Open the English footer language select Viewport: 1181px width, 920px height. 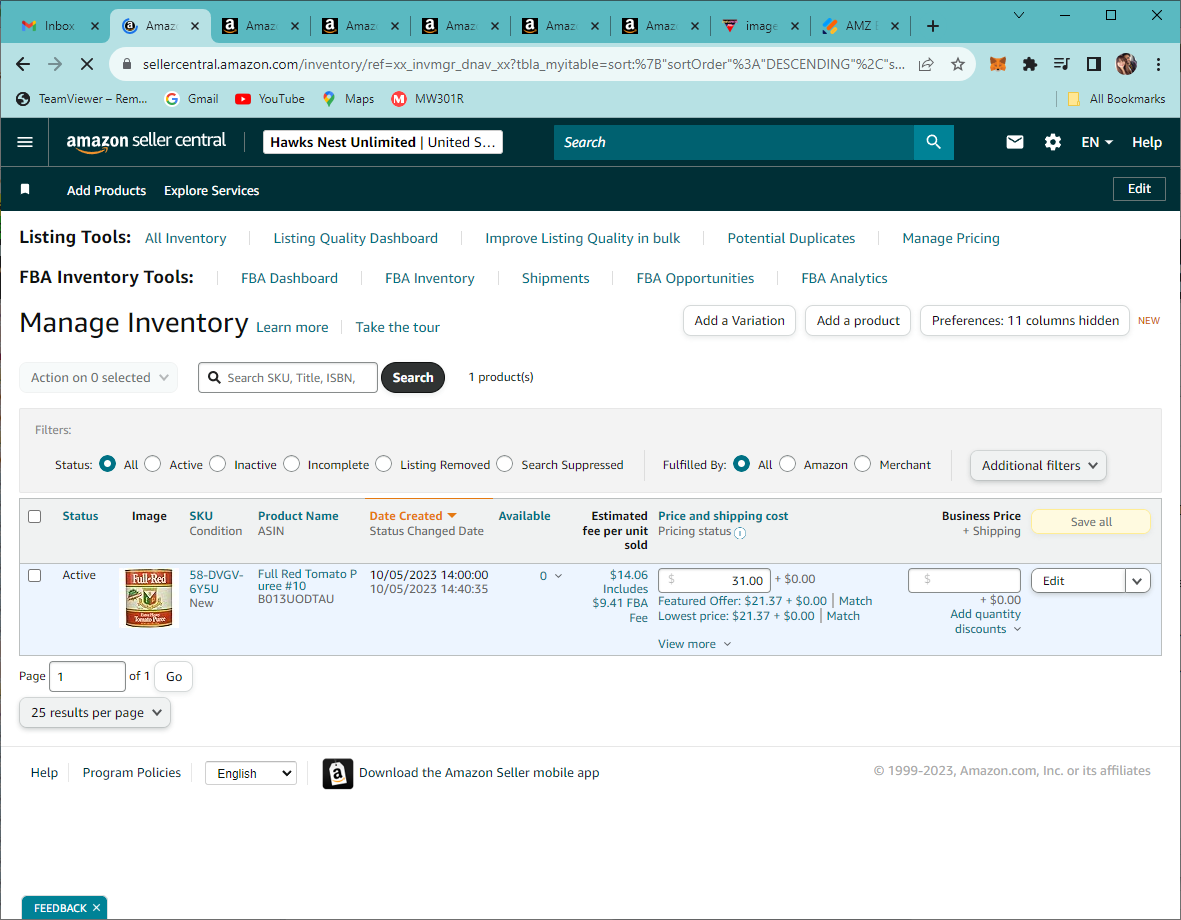[x=251, y=773]
